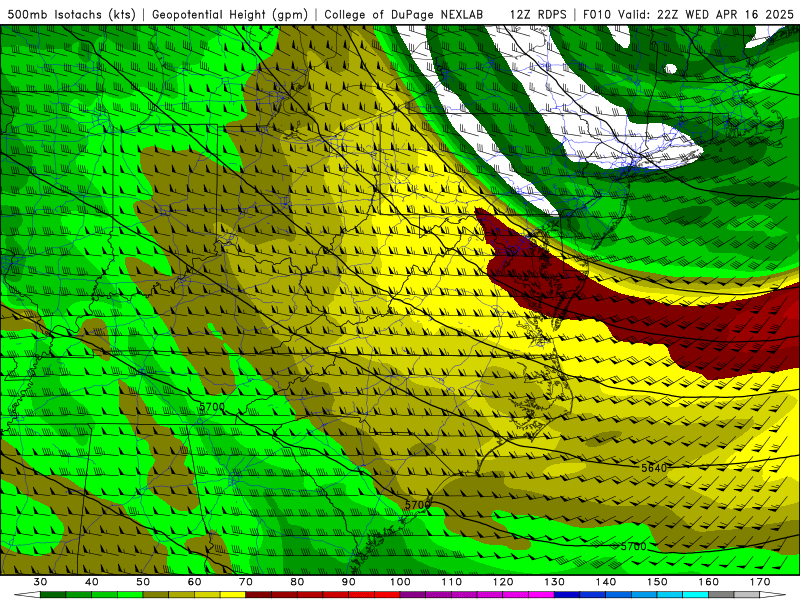Select the 'Valid: 22Z WED APR 16 2025' text
800x600 pixels.
point(706,14)
